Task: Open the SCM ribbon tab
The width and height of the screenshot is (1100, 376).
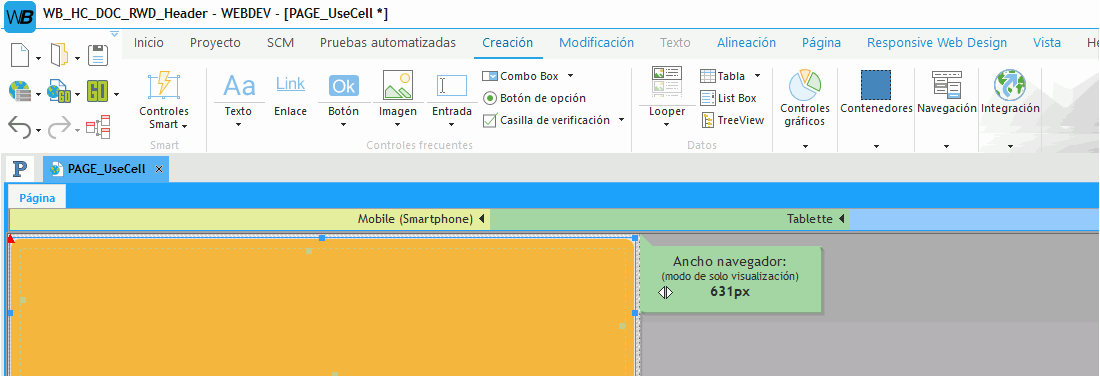Action: click(281, 43)
